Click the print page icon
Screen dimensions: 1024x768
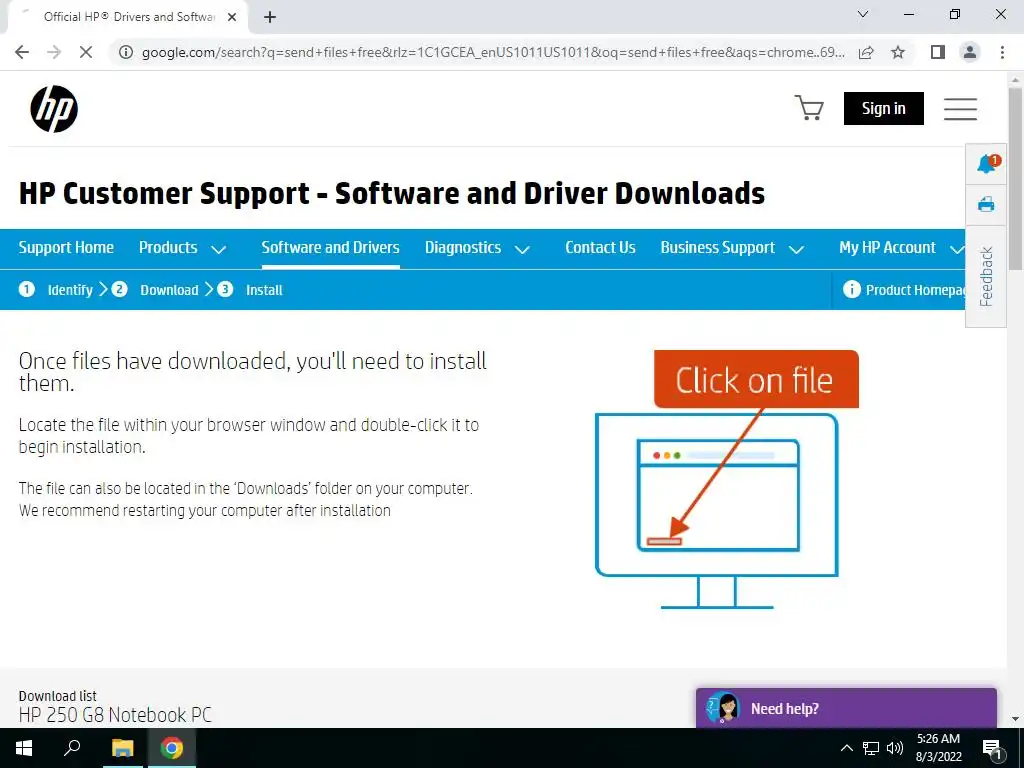tap(986, 205)
